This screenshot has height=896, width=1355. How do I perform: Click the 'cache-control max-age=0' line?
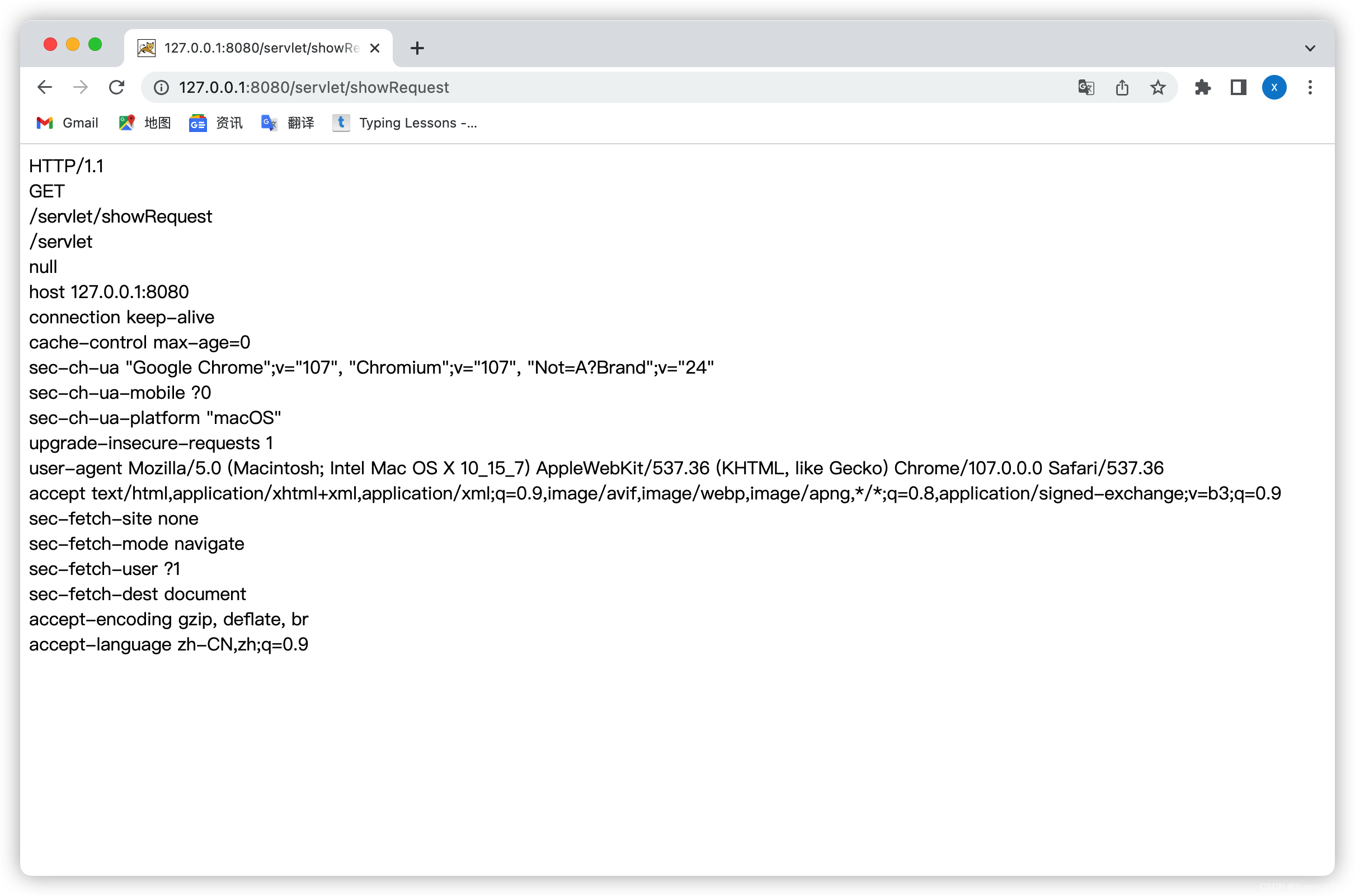click(139, 342)
